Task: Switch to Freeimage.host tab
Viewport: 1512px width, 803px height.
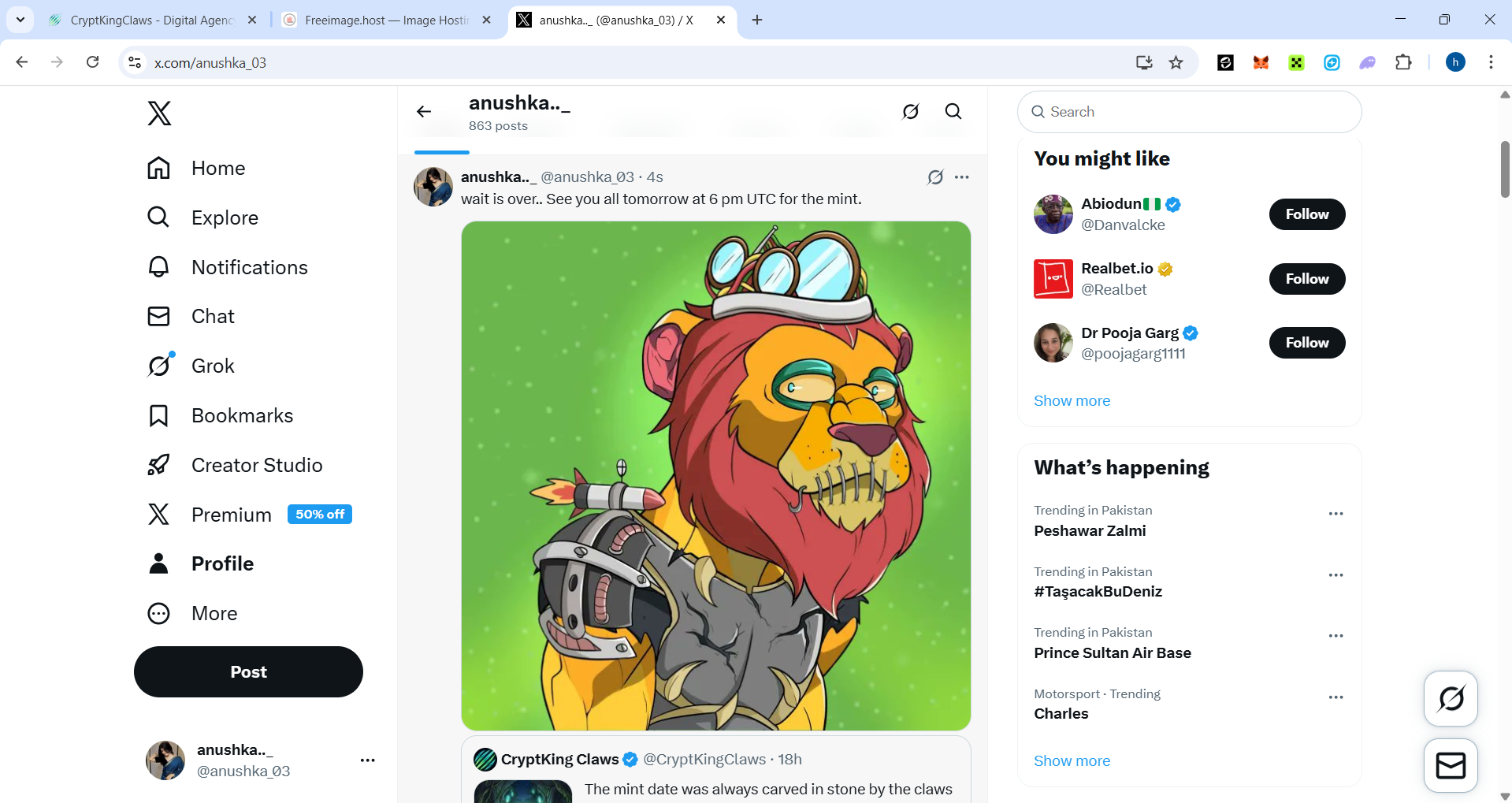Action: tap(386, 20)
